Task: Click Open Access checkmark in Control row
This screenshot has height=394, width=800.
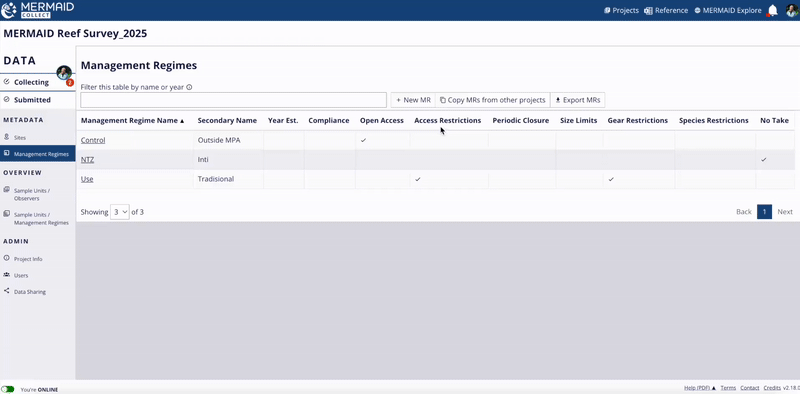Action: click(363, 140)
